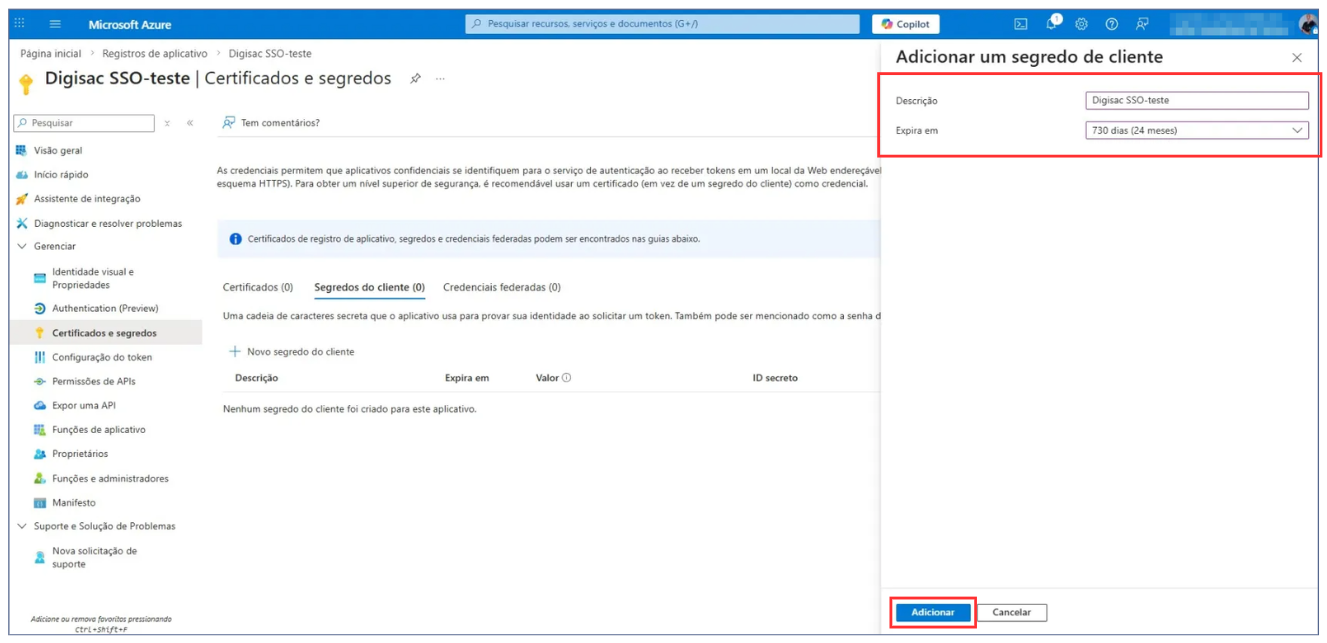Image resolution: width=1327 pixels, height=643 pixels.
Task: Switch to the Certificados tab
Action: click(x=257, y=287)
